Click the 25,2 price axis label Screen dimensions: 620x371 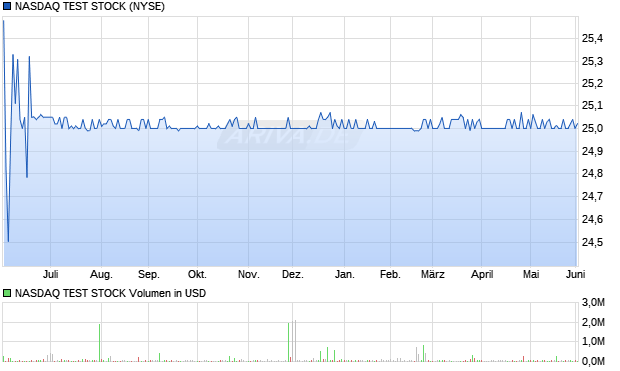pos(592,83)
